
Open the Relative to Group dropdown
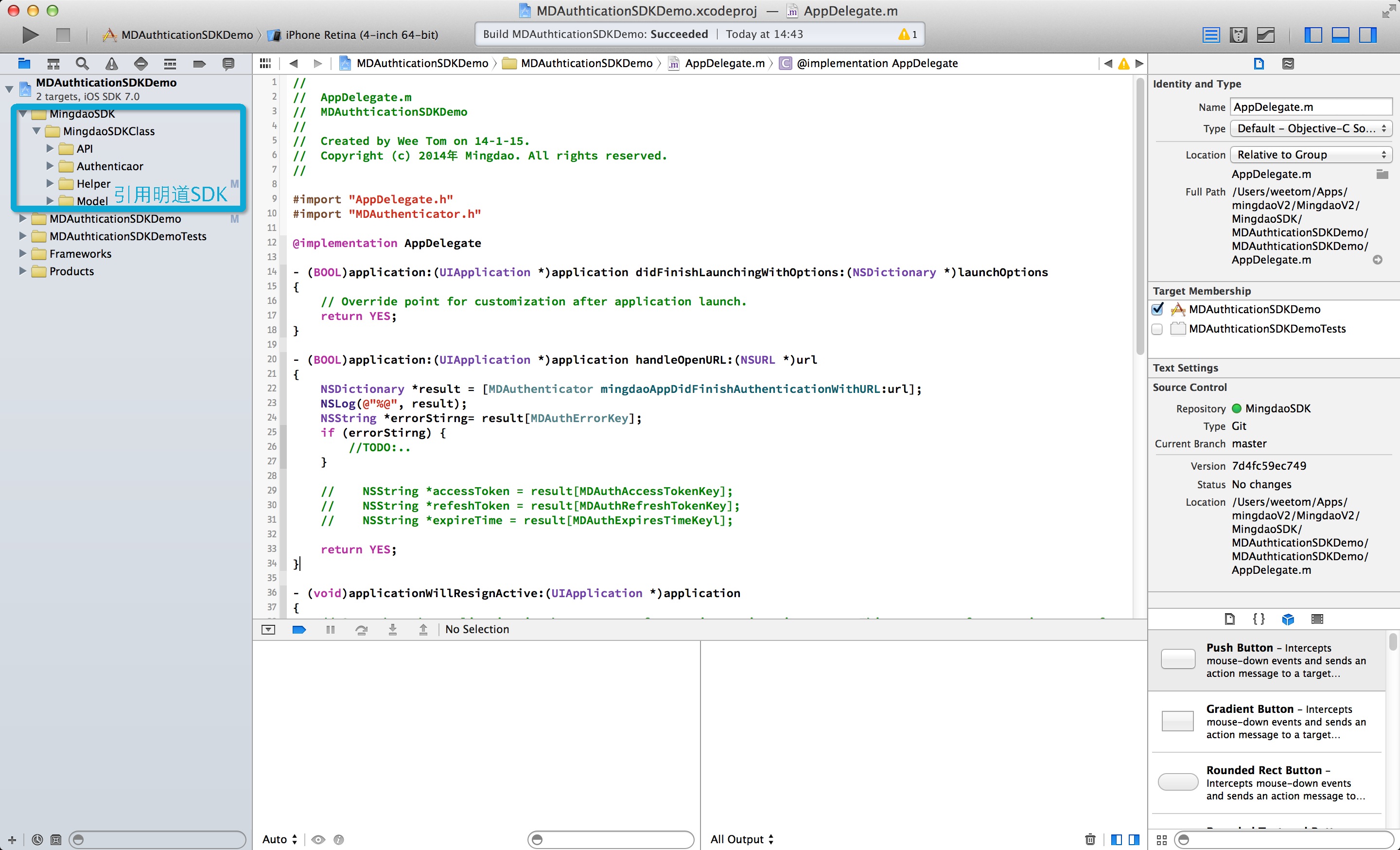(x=1311, y=155)
